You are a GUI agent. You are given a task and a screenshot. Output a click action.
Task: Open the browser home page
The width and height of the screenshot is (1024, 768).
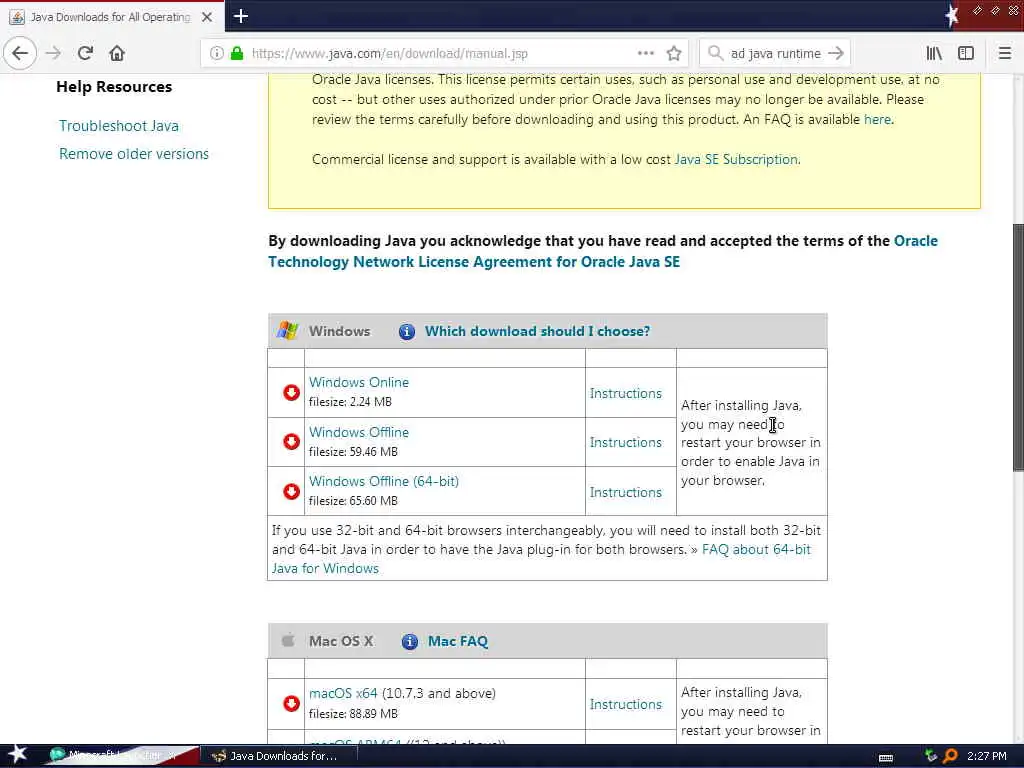[x=117, y=53]
